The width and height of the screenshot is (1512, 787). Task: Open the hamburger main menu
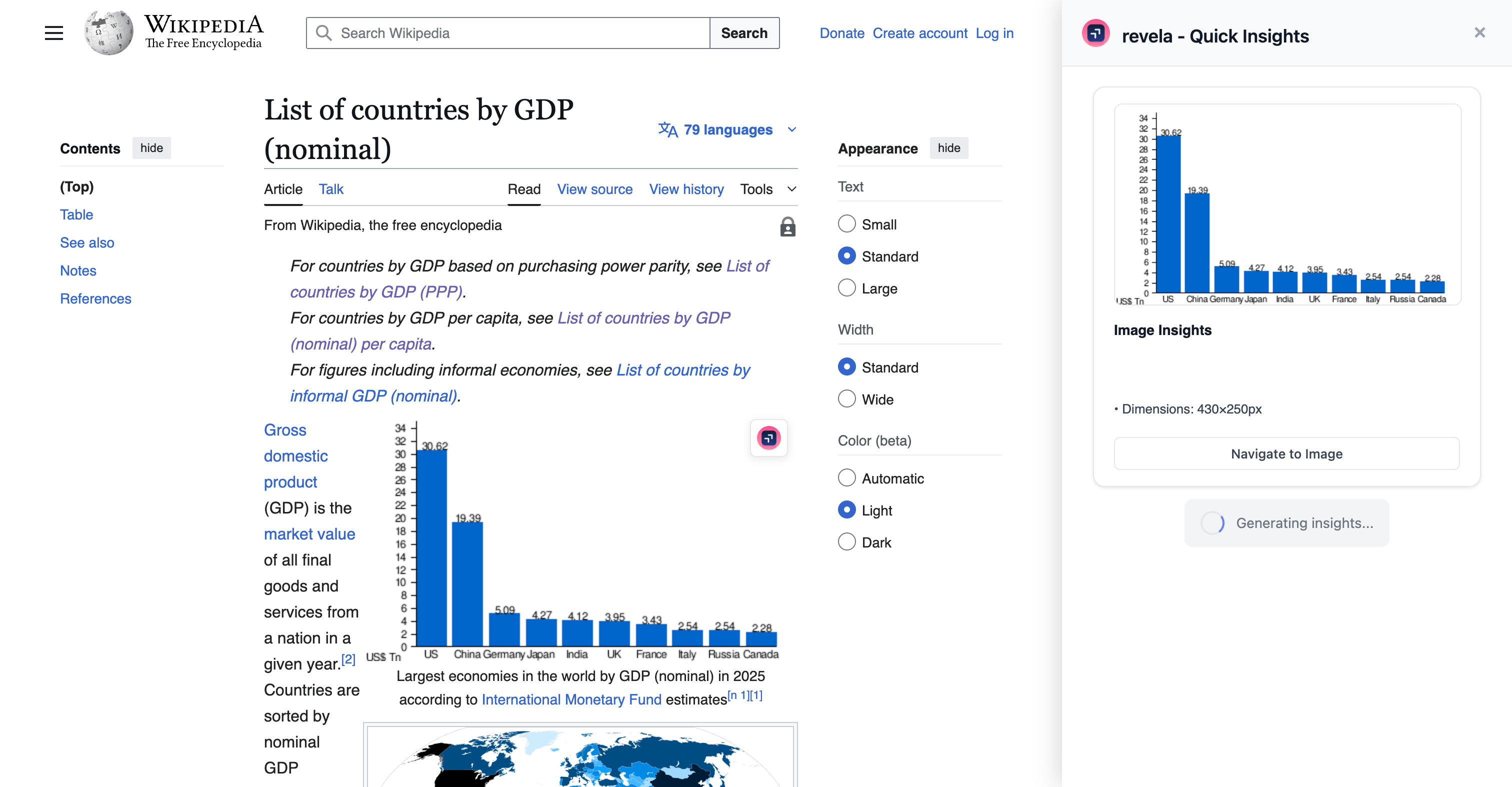(x=53, y=33)
